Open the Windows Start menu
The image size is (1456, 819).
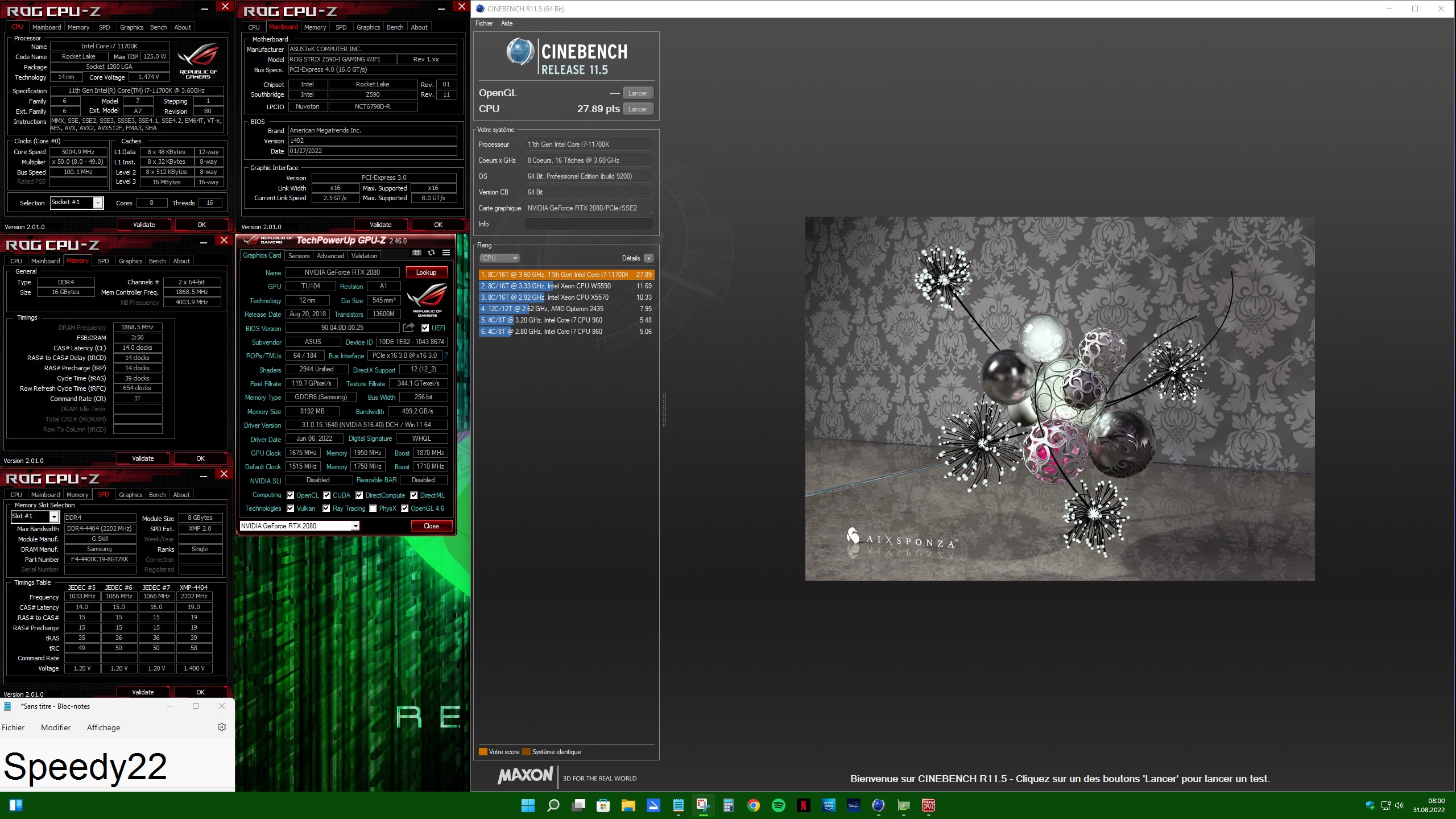(x=528, y=805)
